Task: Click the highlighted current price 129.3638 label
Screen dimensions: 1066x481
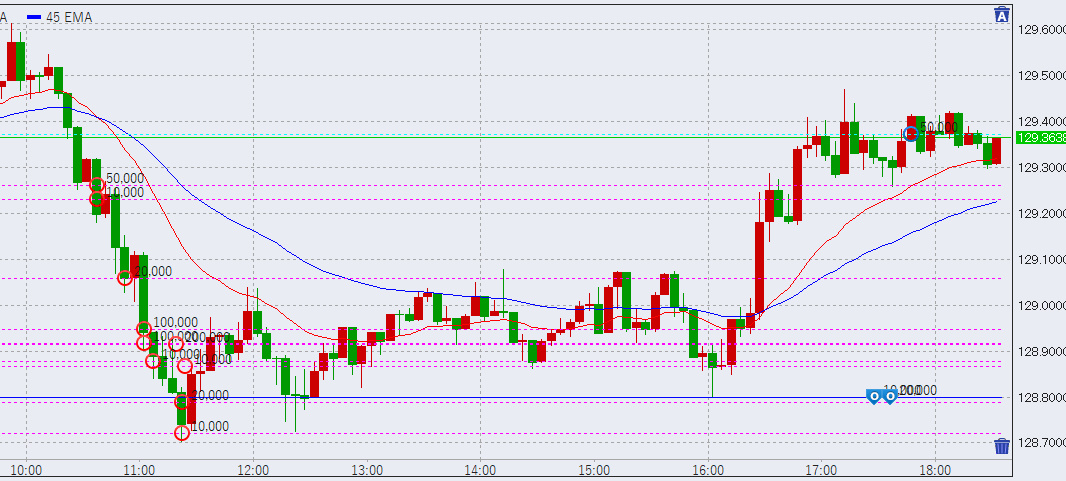Action: tap(1040, 137)
